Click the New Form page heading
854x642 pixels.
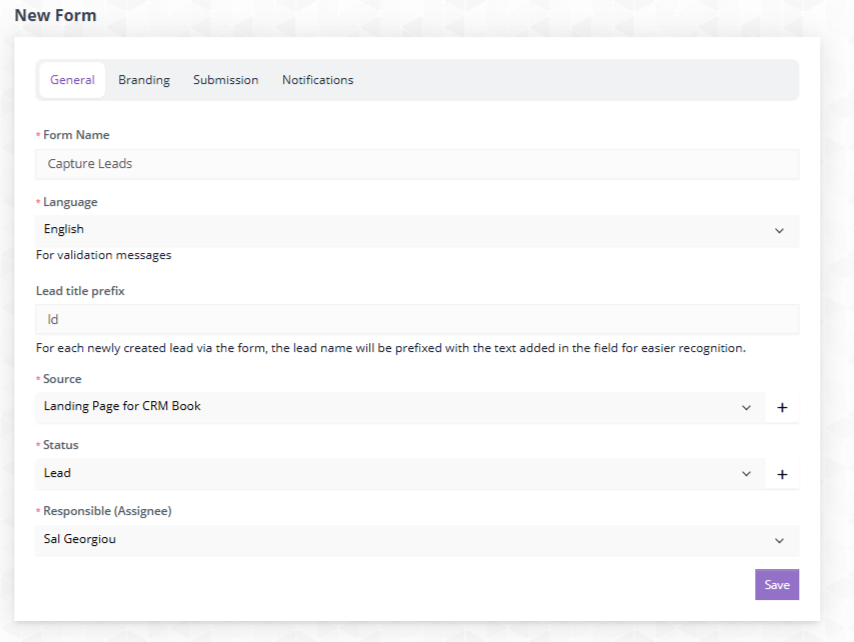[x=56, y=15]
